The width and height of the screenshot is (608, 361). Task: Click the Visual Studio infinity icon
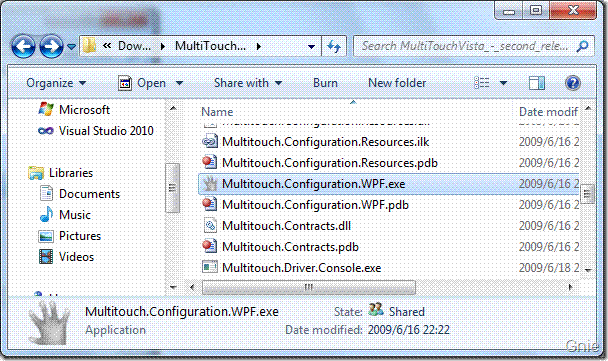click(46, 131)
